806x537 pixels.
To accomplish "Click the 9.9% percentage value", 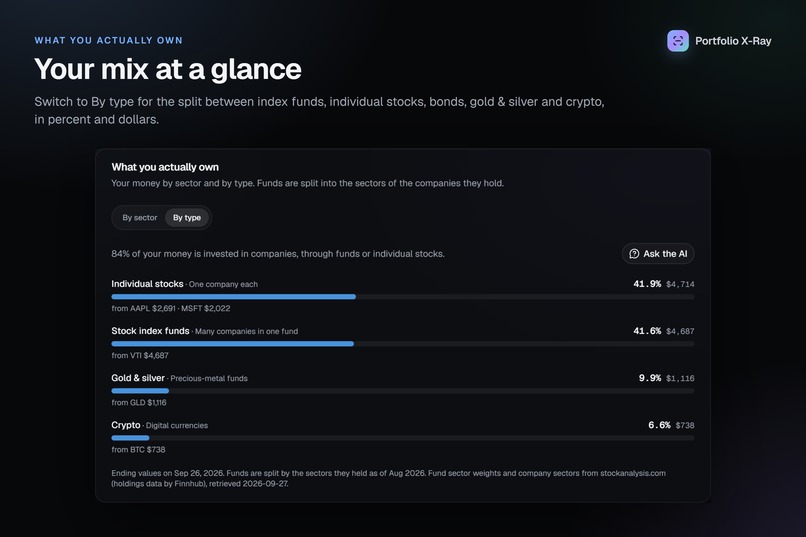I will click(x=650, y=378).
